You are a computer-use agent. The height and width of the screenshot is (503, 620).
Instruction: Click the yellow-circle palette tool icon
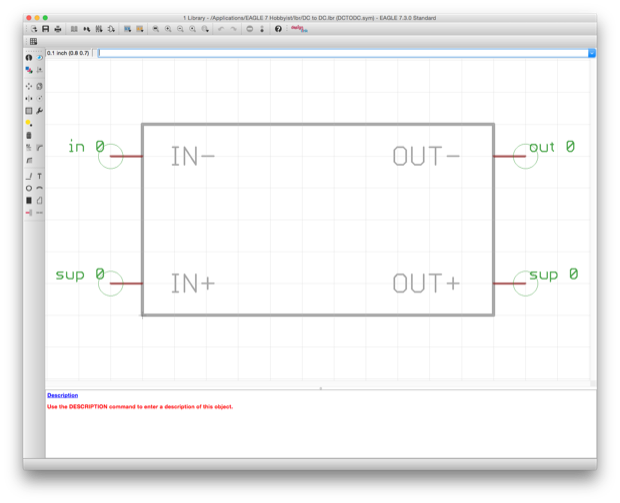[29, 123]
